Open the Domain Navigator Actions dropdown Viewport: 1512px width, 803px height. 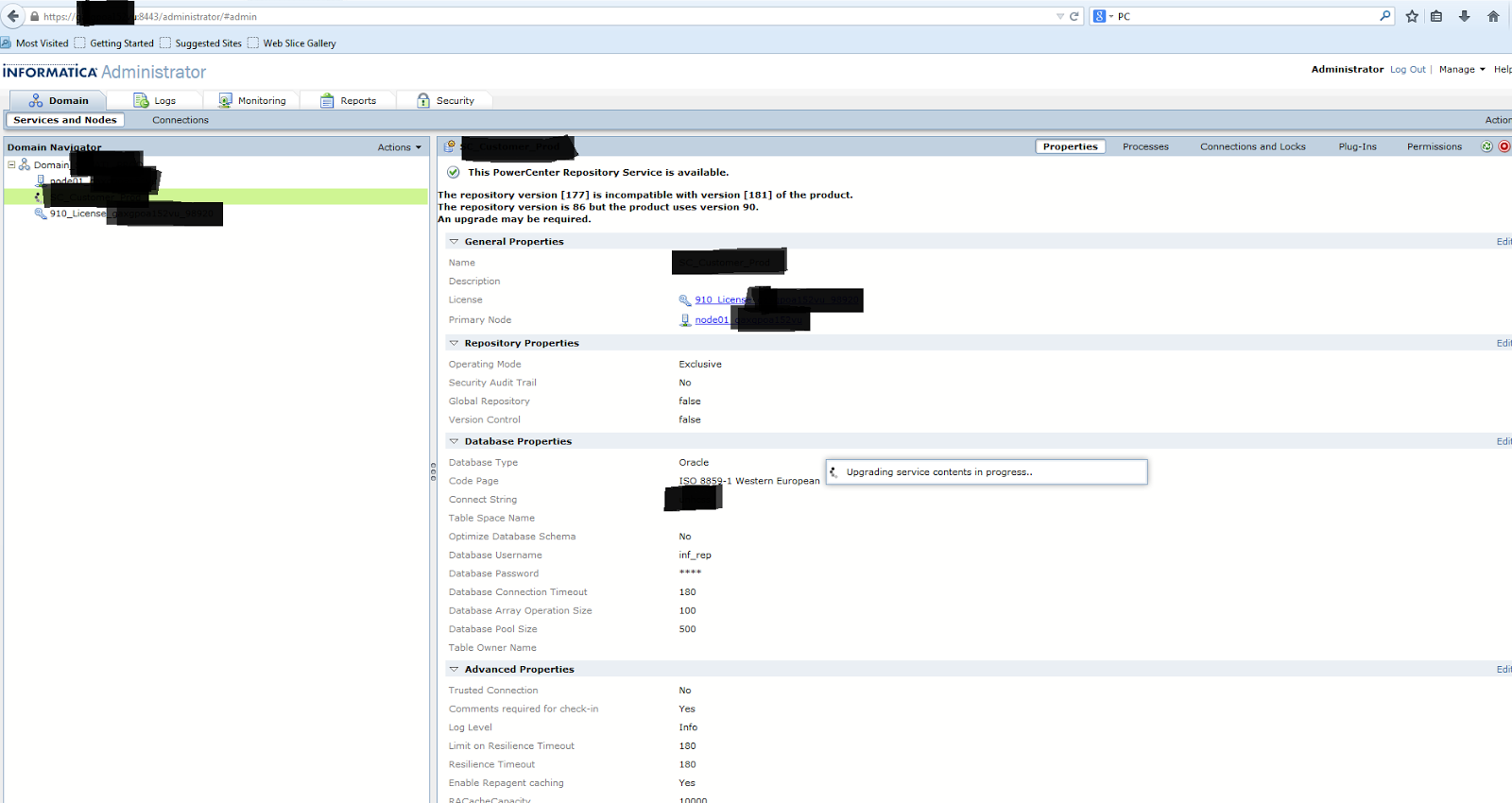click(x=399, y=147)
